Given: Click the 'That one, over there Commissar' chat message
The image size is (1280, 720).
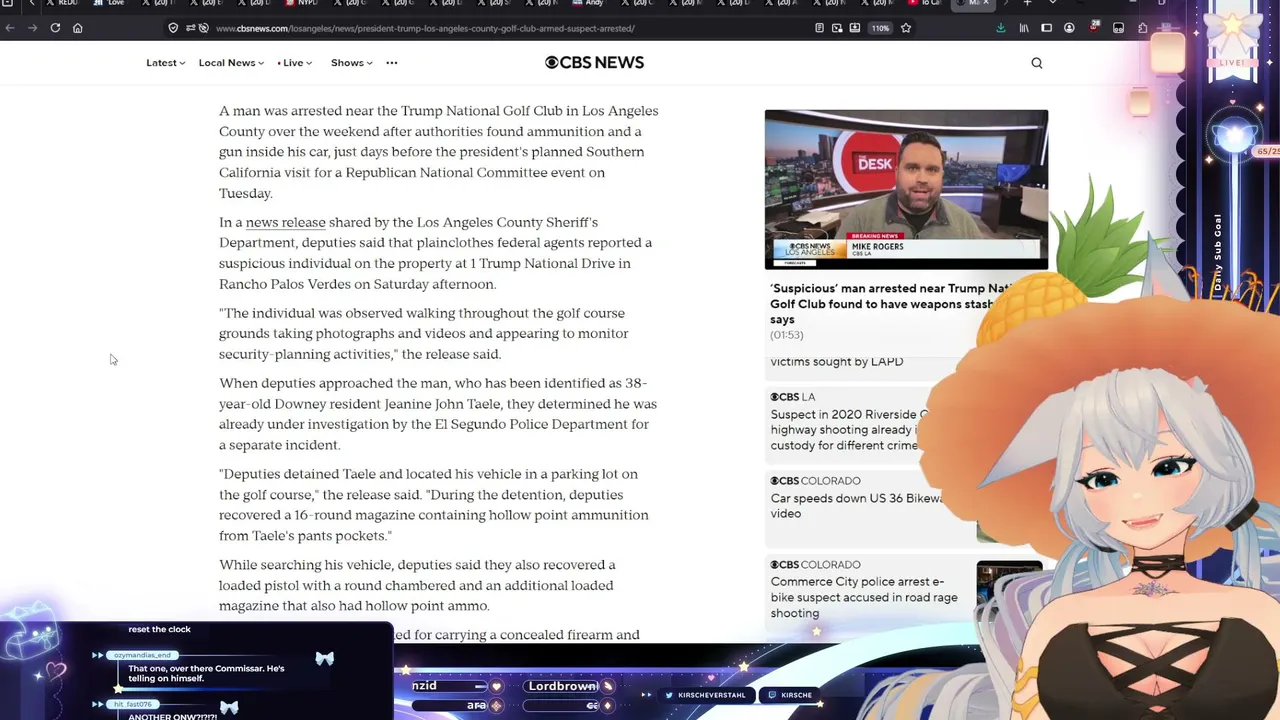Looking at the screenshot, I should pyautogui.click(x=206, y=673).
